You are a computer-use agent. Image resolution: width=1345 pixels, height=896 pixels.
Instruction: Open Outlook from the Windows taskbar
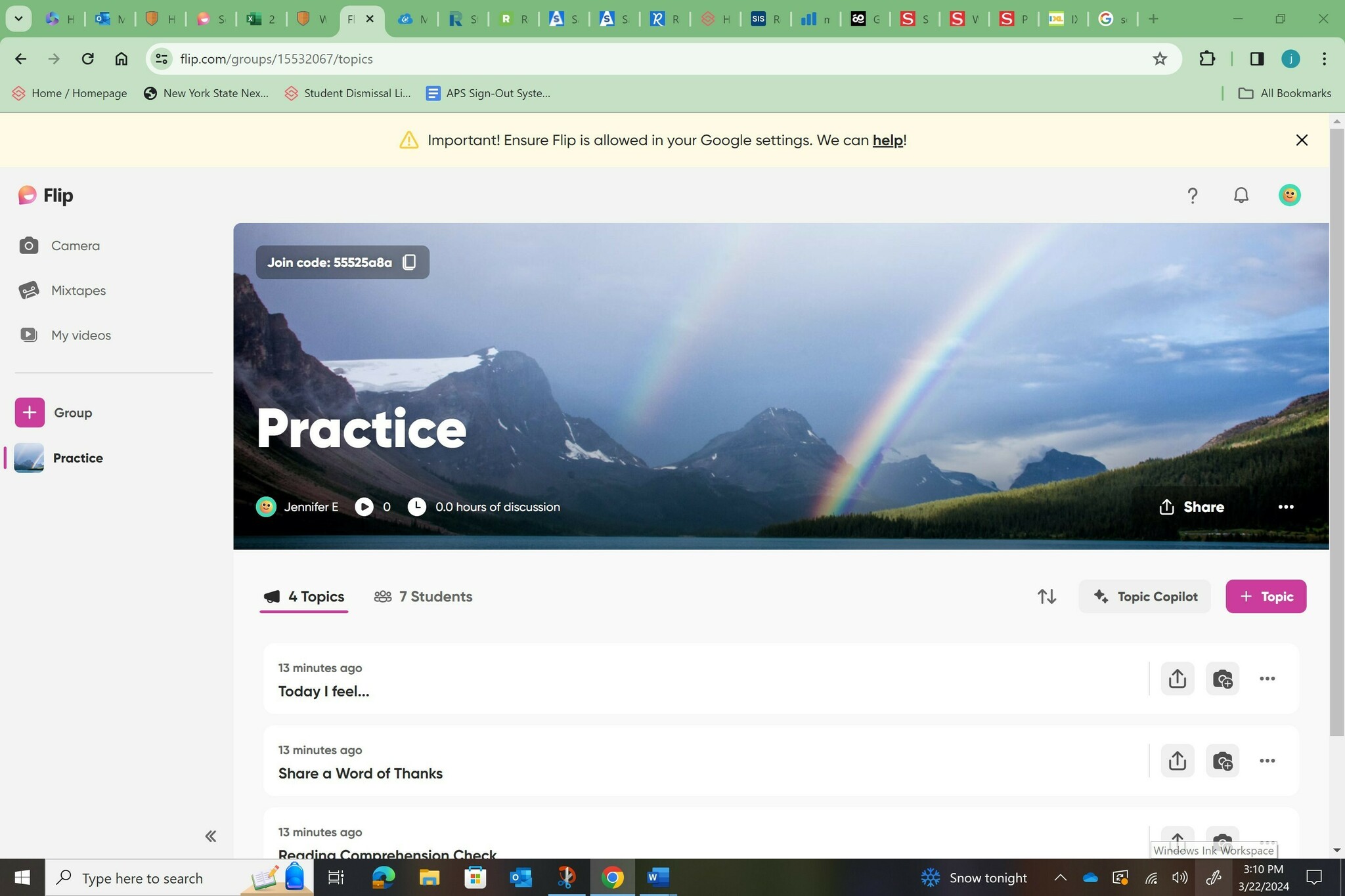(520, 878)
